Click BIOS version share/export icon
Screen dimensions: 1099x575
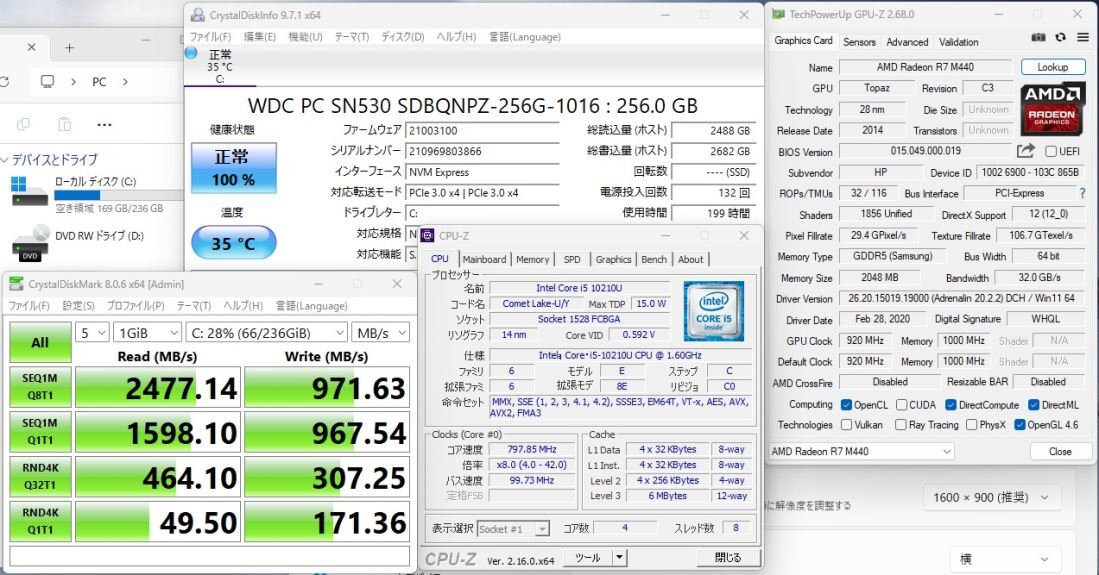tap(1025, 151)
